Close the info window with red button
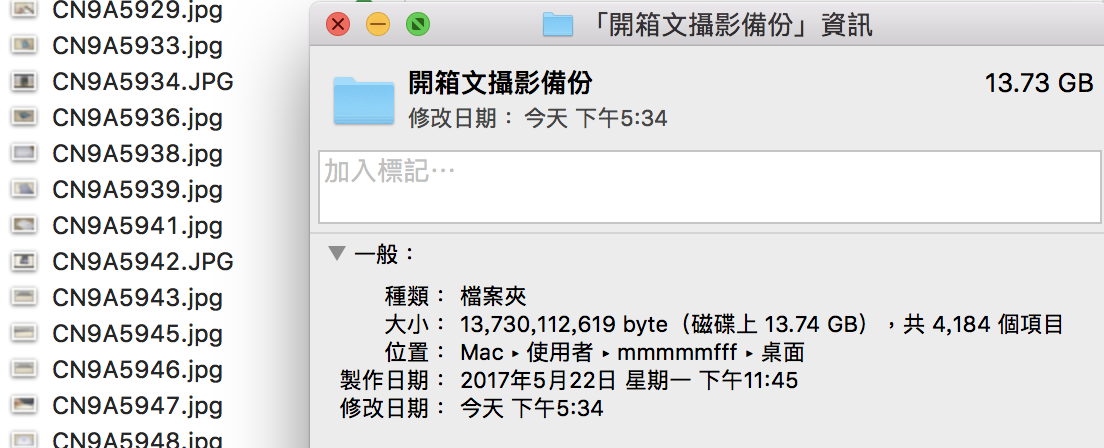 tap(339, 25)
